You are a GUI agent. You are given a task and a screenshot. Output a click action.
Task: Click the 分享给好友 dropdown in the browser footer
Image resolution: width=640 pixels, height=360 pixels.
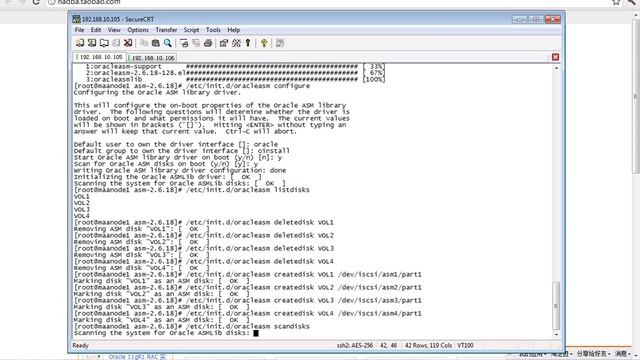tap(593, 353)
